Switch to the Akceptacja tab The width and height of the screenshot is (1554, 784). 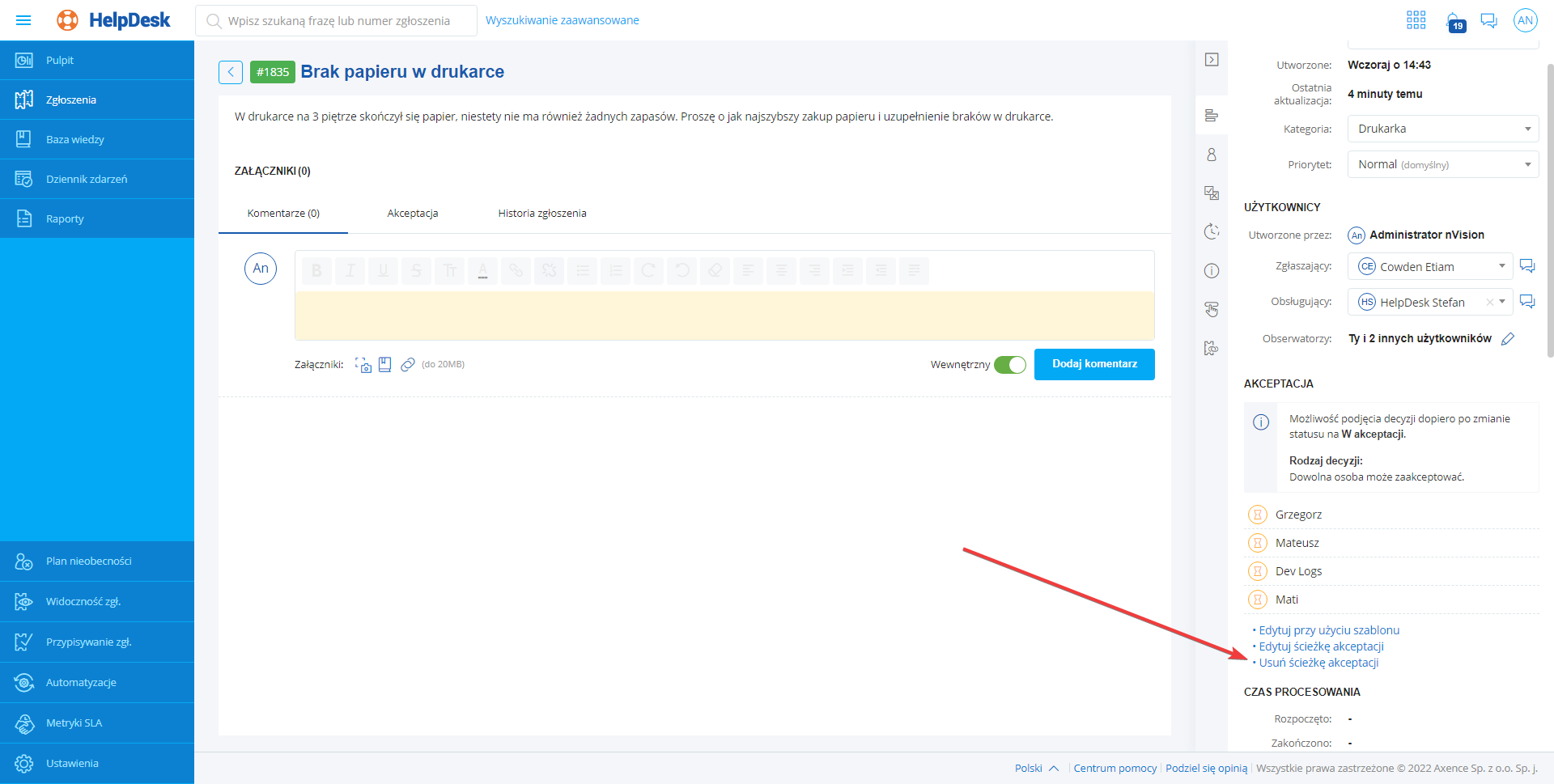click(412, 214)
